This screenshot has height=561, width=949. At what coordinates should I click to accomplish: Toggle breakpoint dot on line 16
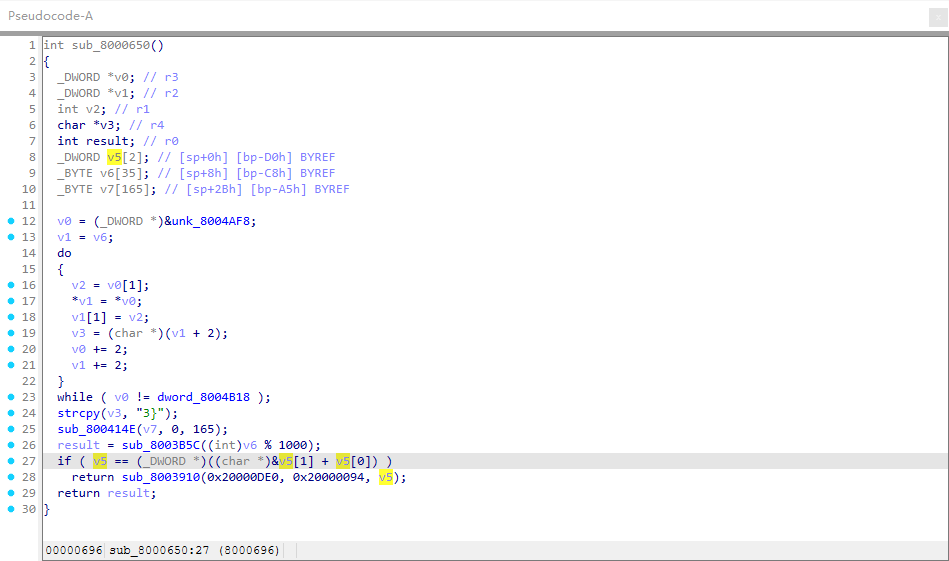(11, 285)
